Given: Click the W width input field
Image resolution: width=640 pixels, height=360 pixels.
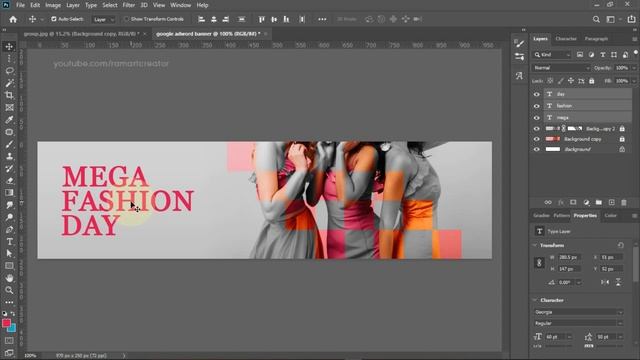Looking at the screenshot, I should click(x=569, y=257).
